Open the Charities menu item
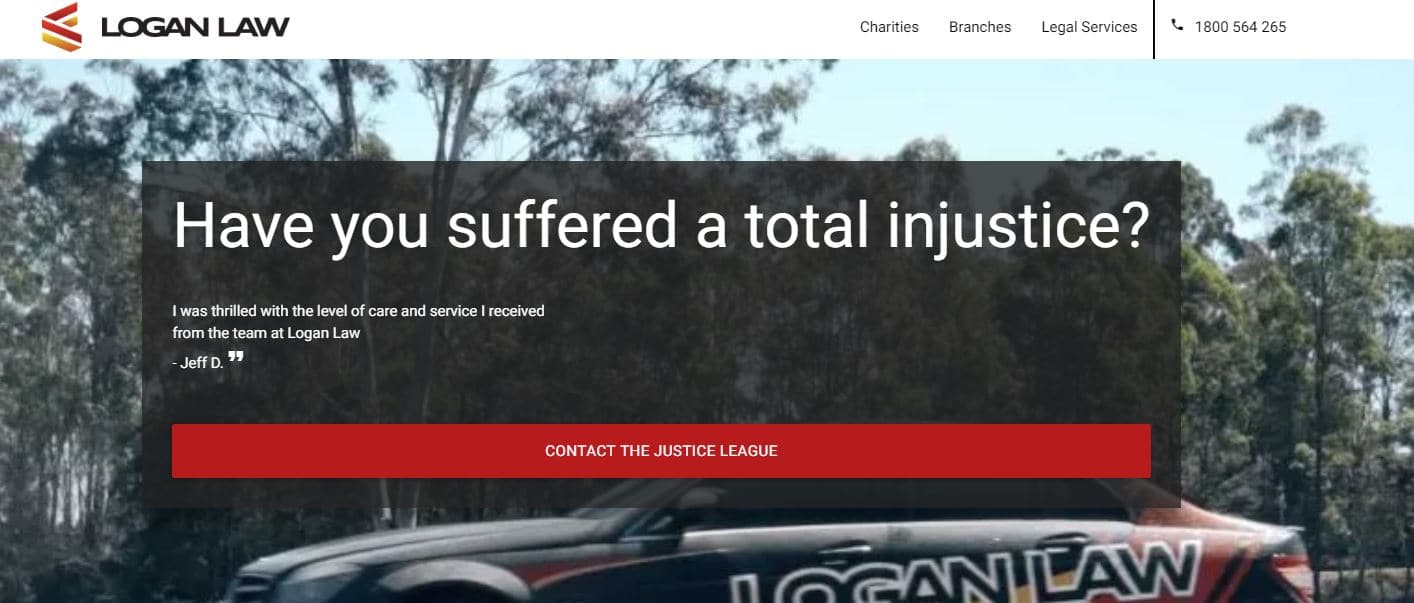Screen dimensions: 1414x603 click(x=889, y=27)
